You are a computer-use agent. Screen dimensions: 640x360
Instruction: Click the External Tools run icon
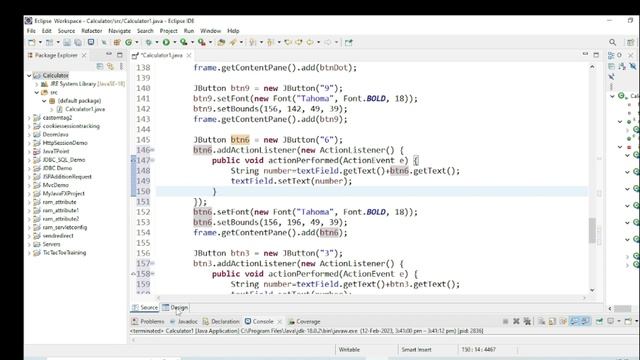click(202, 42)
